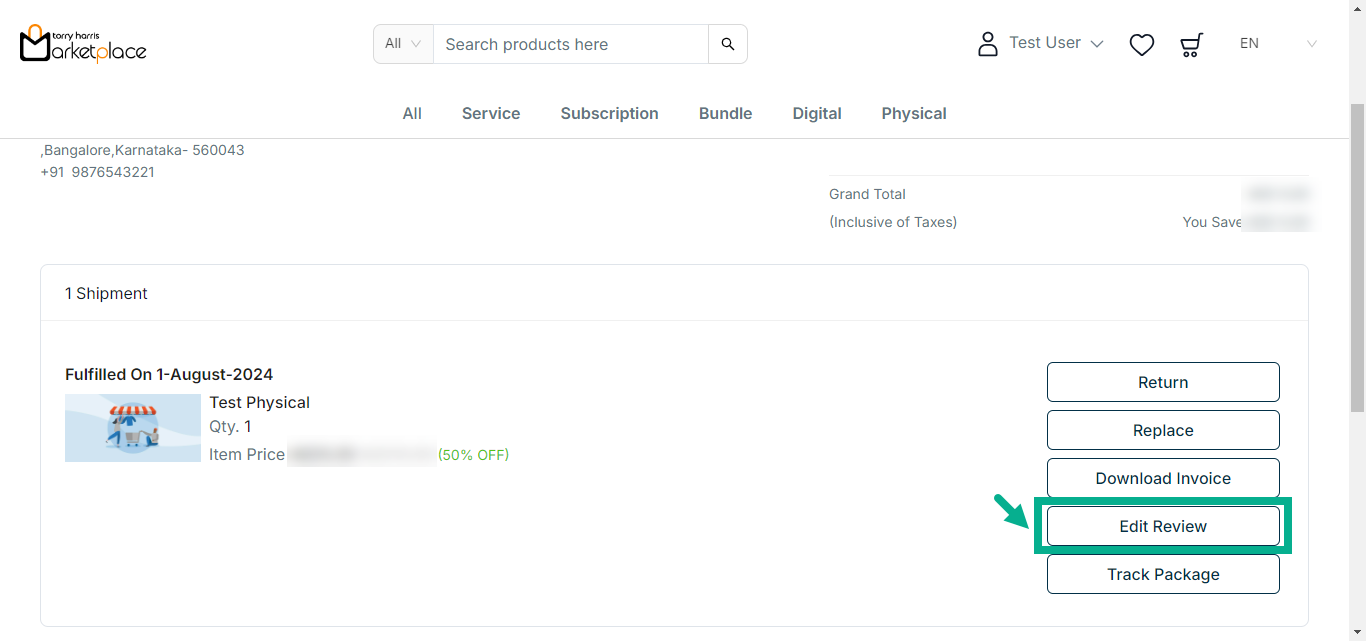Select the All category tab
The width and height of the screenshot is (1366, 641).
(412, 113)
